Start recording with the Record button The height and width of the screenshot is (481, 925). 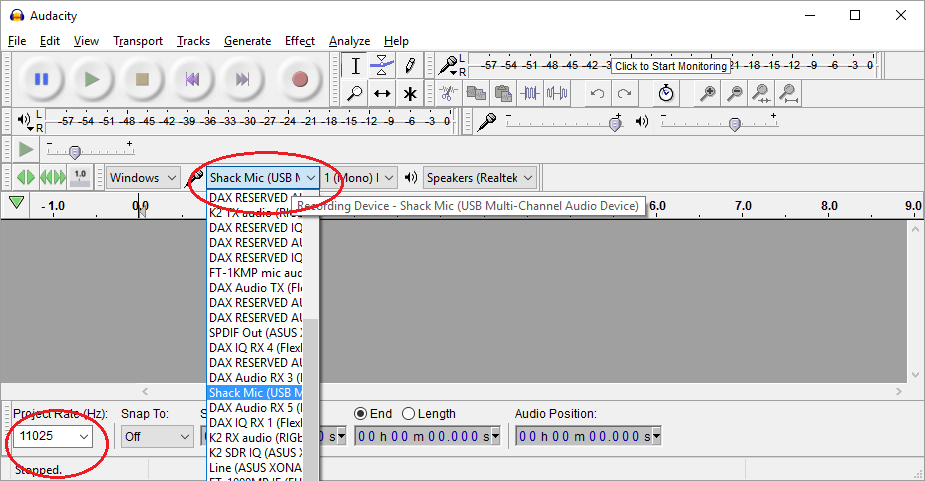click(x=300, y=79)
